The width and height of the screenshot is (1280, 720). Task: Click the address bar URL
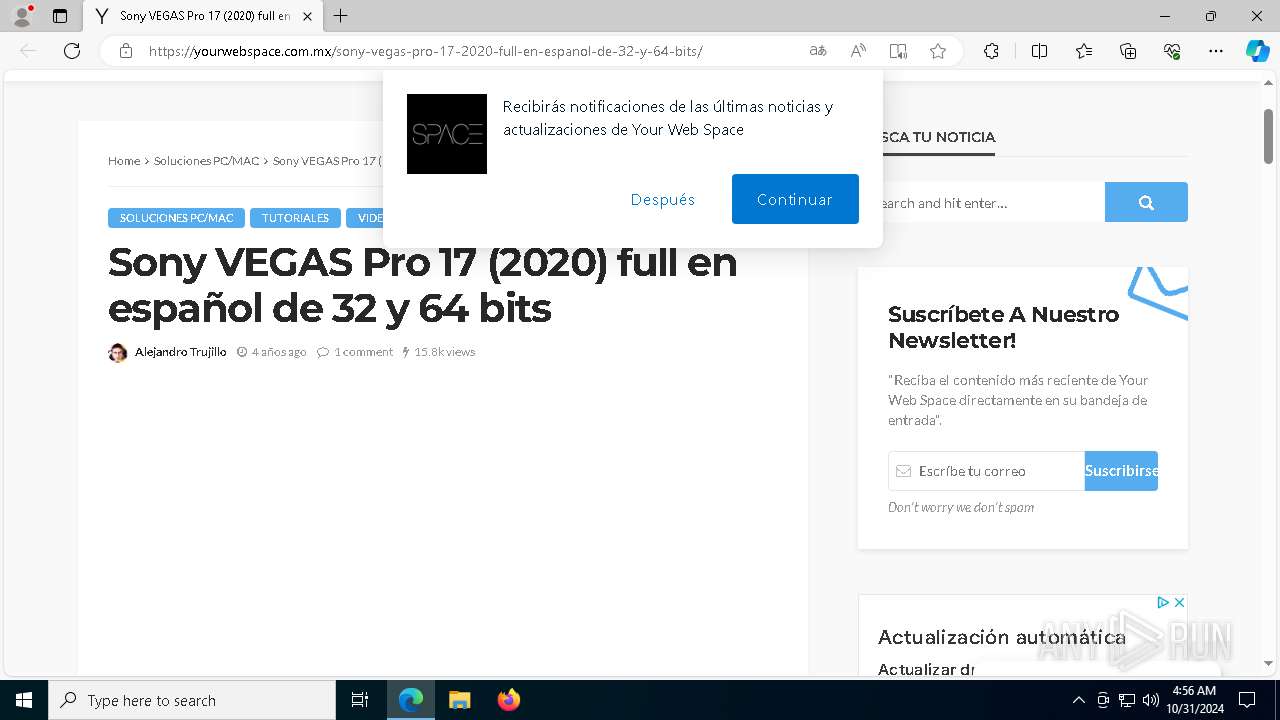(425, 51)
